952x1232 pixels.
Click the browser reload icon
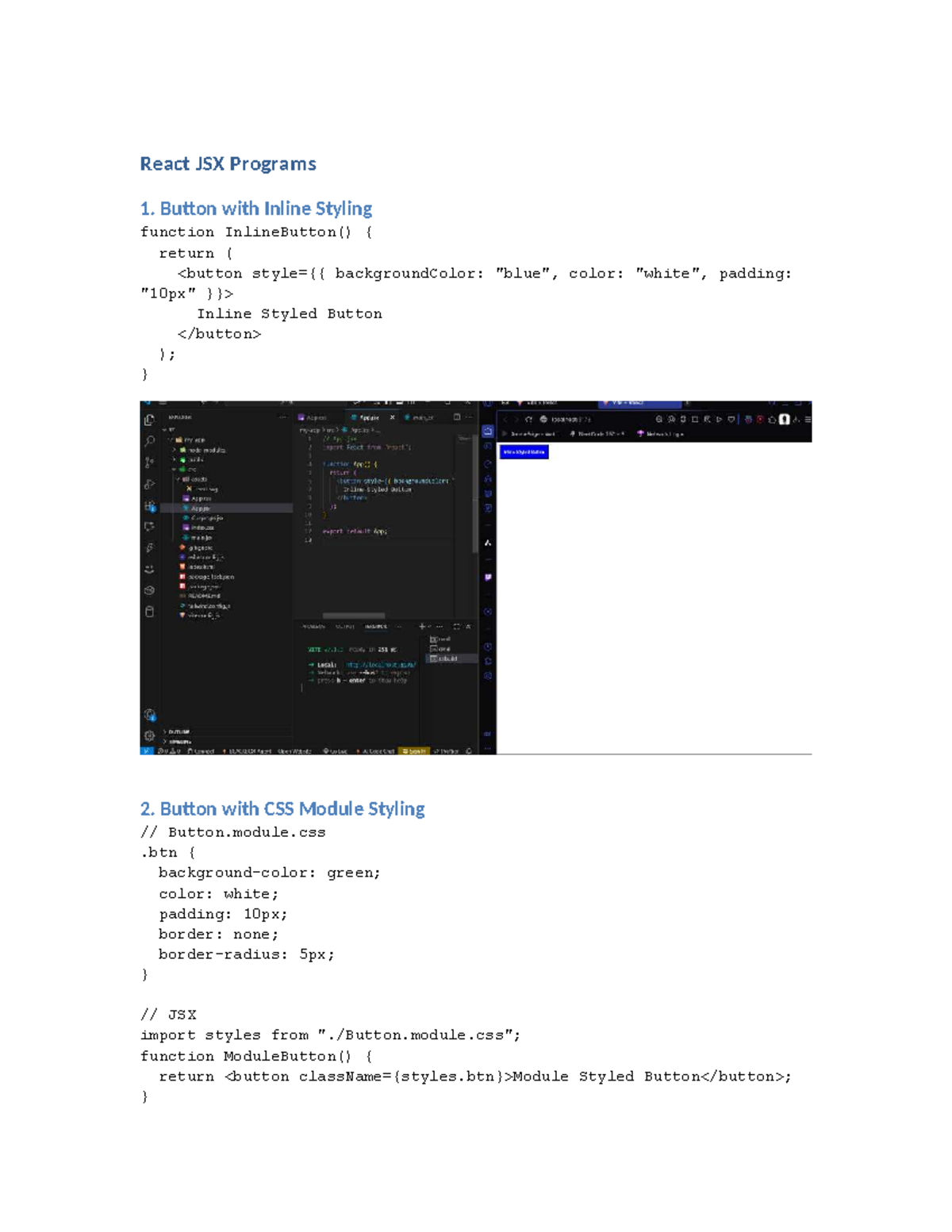(528, 420)
